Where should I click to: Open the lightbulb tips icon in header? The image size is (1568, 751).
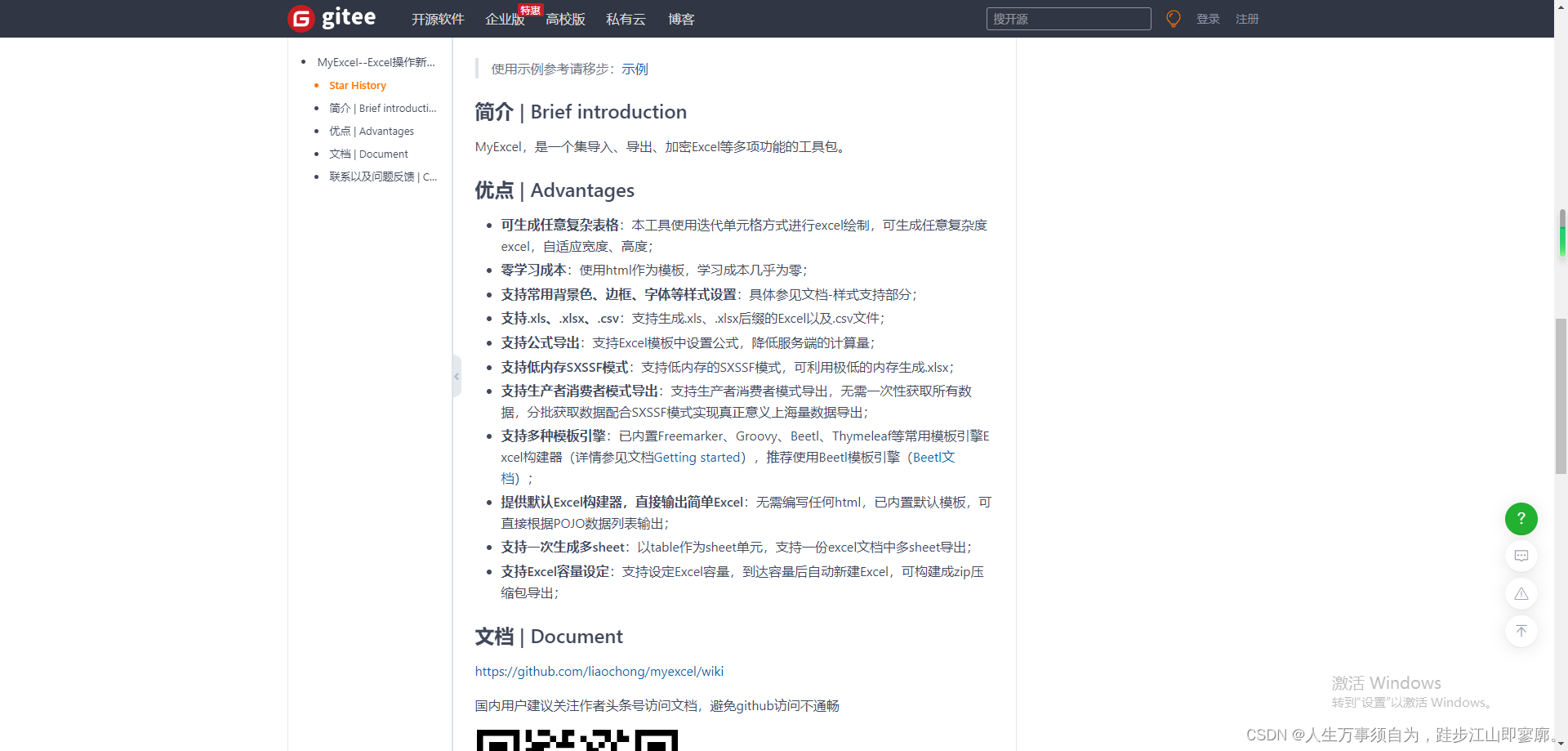click(x=1174, y=19)
